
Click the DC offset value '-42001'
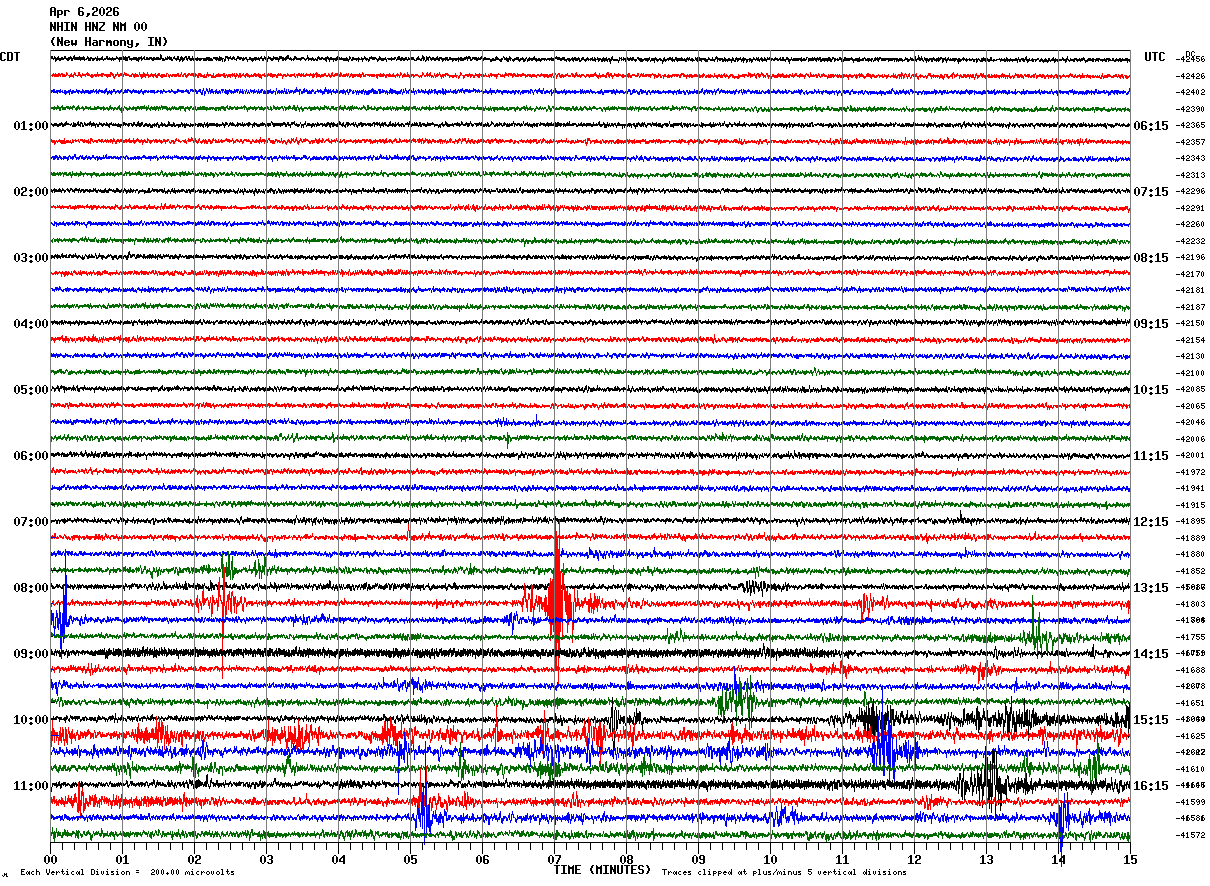pos(1191,456)
